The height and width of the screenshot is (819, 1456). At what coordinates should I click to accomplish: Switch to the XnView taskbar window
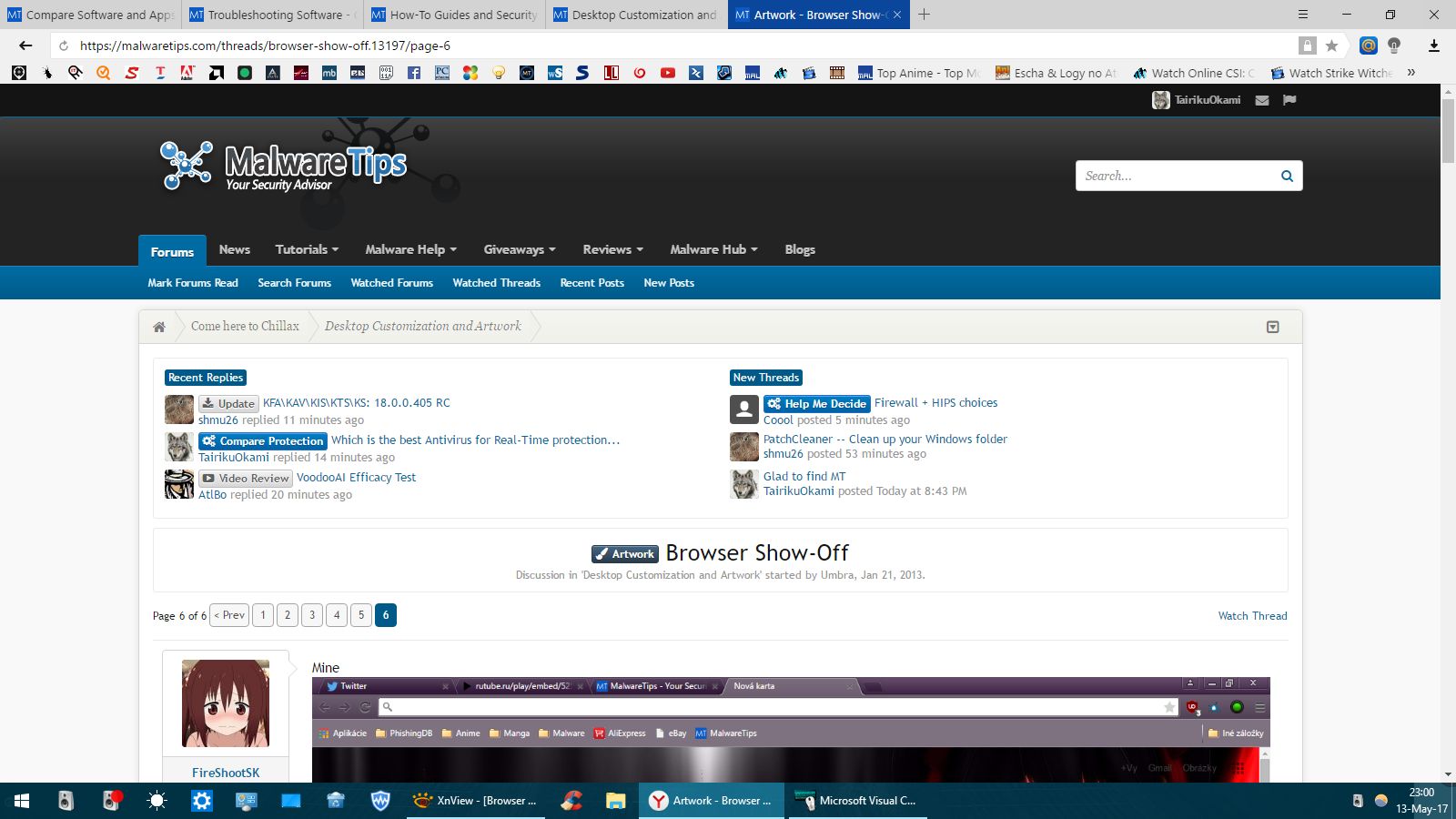(476, 801)
